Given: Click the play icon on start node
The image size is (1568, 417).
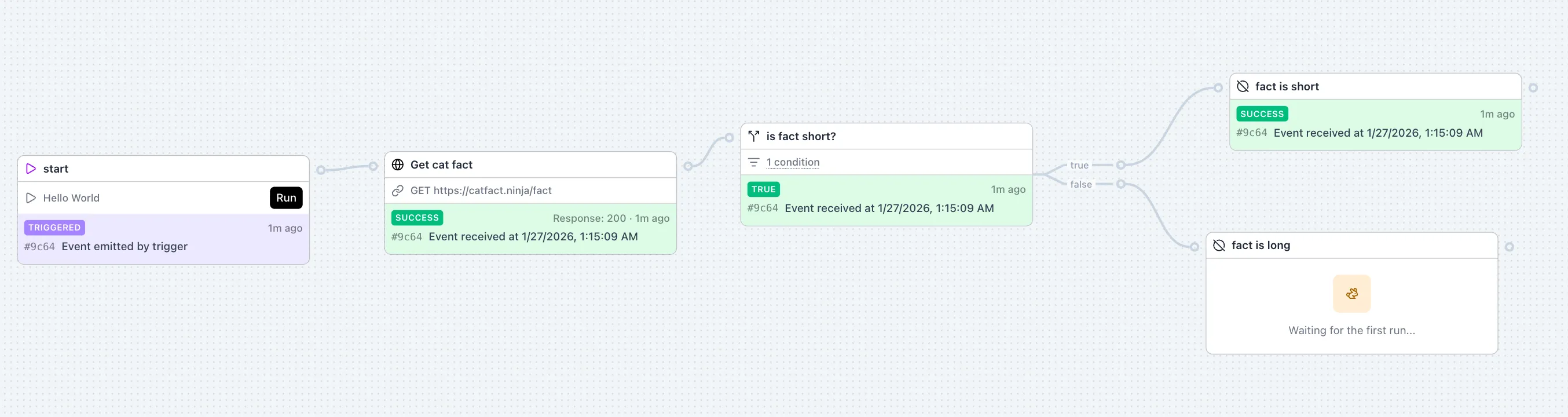Looking at the screenshot, I should point(31,169).
